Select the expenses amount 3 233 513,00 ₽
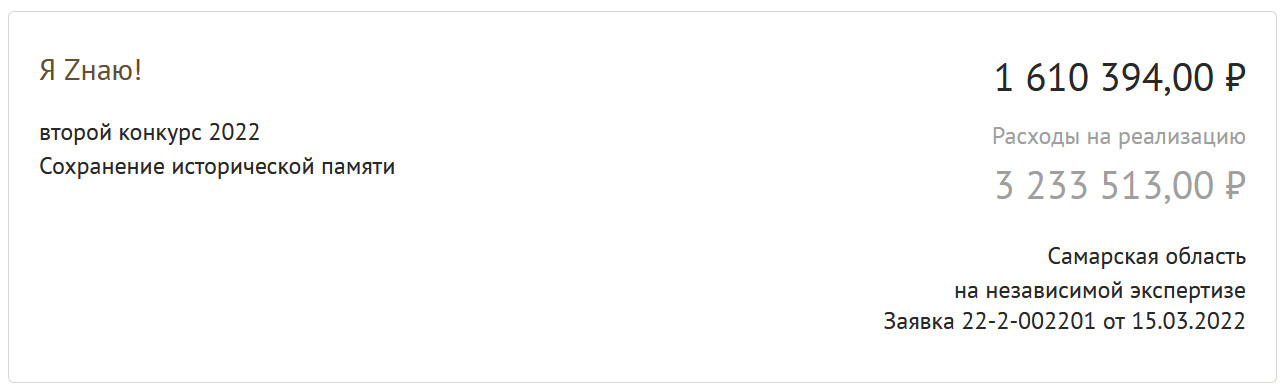The height and width of the screenshot is (389, 1286). click(1120, 186)
